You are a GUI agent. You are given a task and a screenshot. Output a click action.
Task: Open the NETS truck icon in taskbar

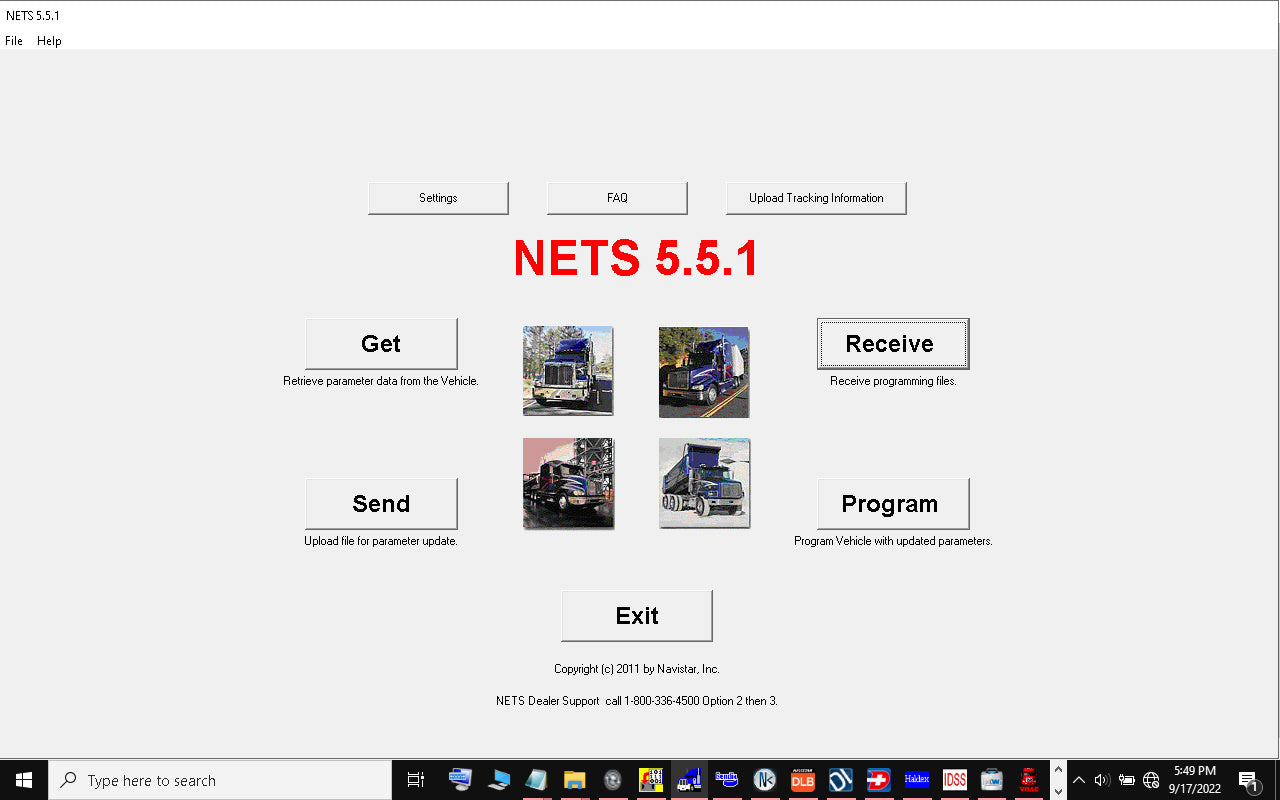click(689, 780)
